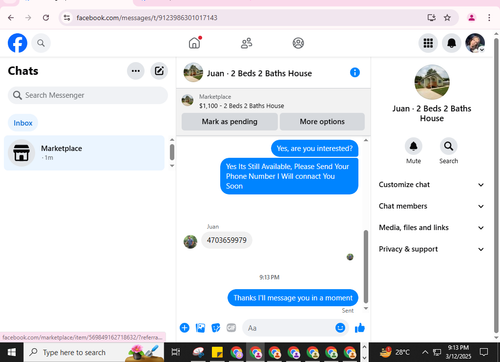This screenshot has height=362, width=500.
Task: Go to the Home feed icon
Action: [x=194, y=43]
